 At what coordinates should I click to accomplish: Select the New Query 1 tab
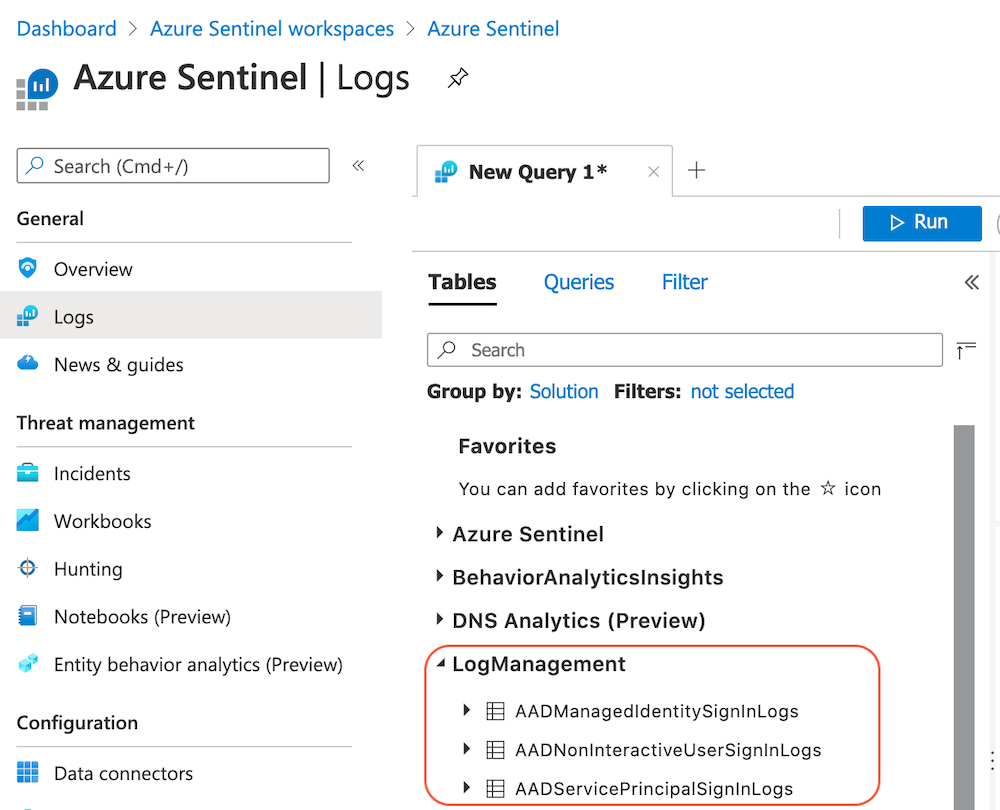540,170
